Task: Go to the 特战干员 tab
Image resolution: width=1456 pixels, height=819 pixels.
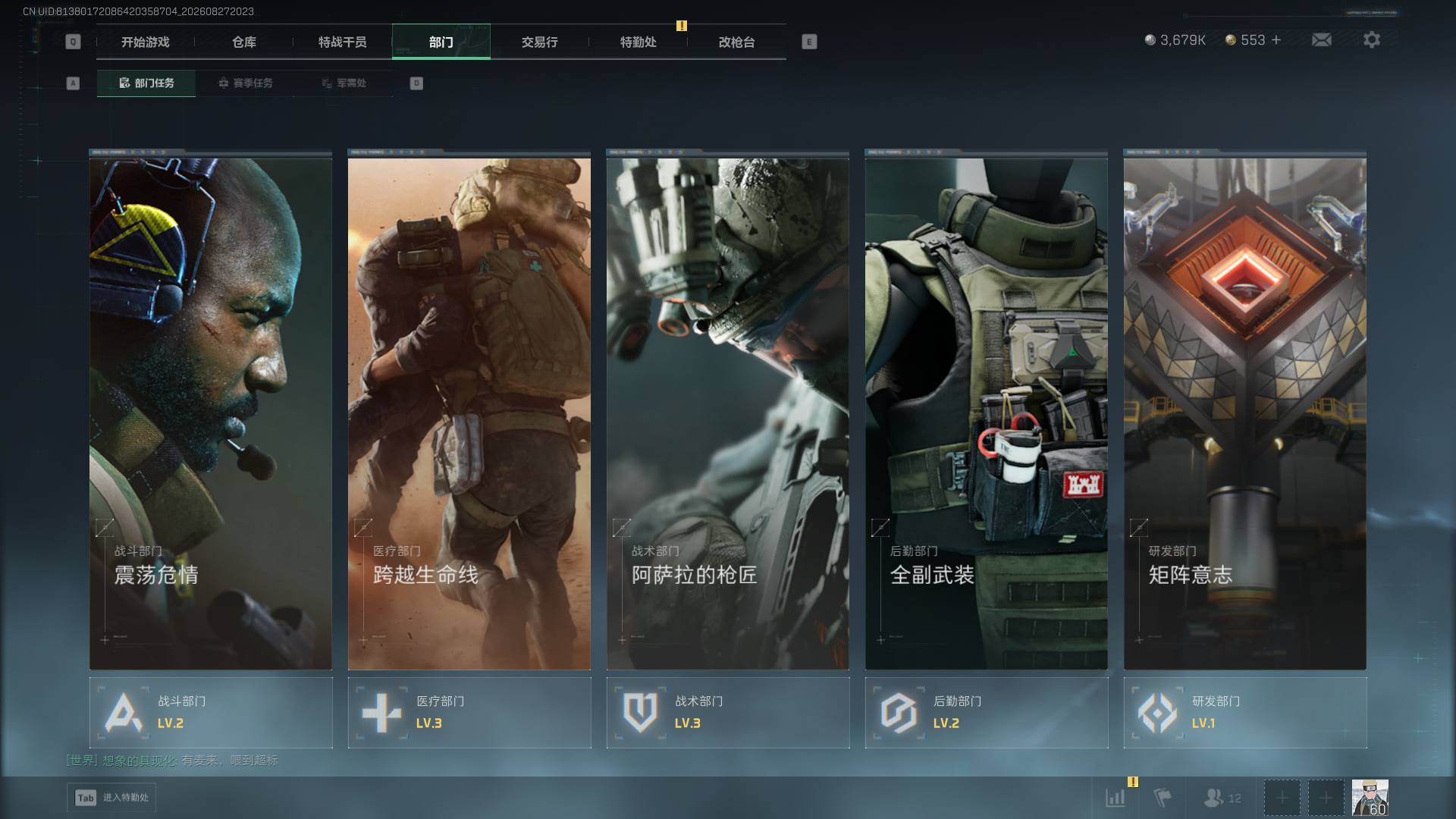Action: click(343, 42)
